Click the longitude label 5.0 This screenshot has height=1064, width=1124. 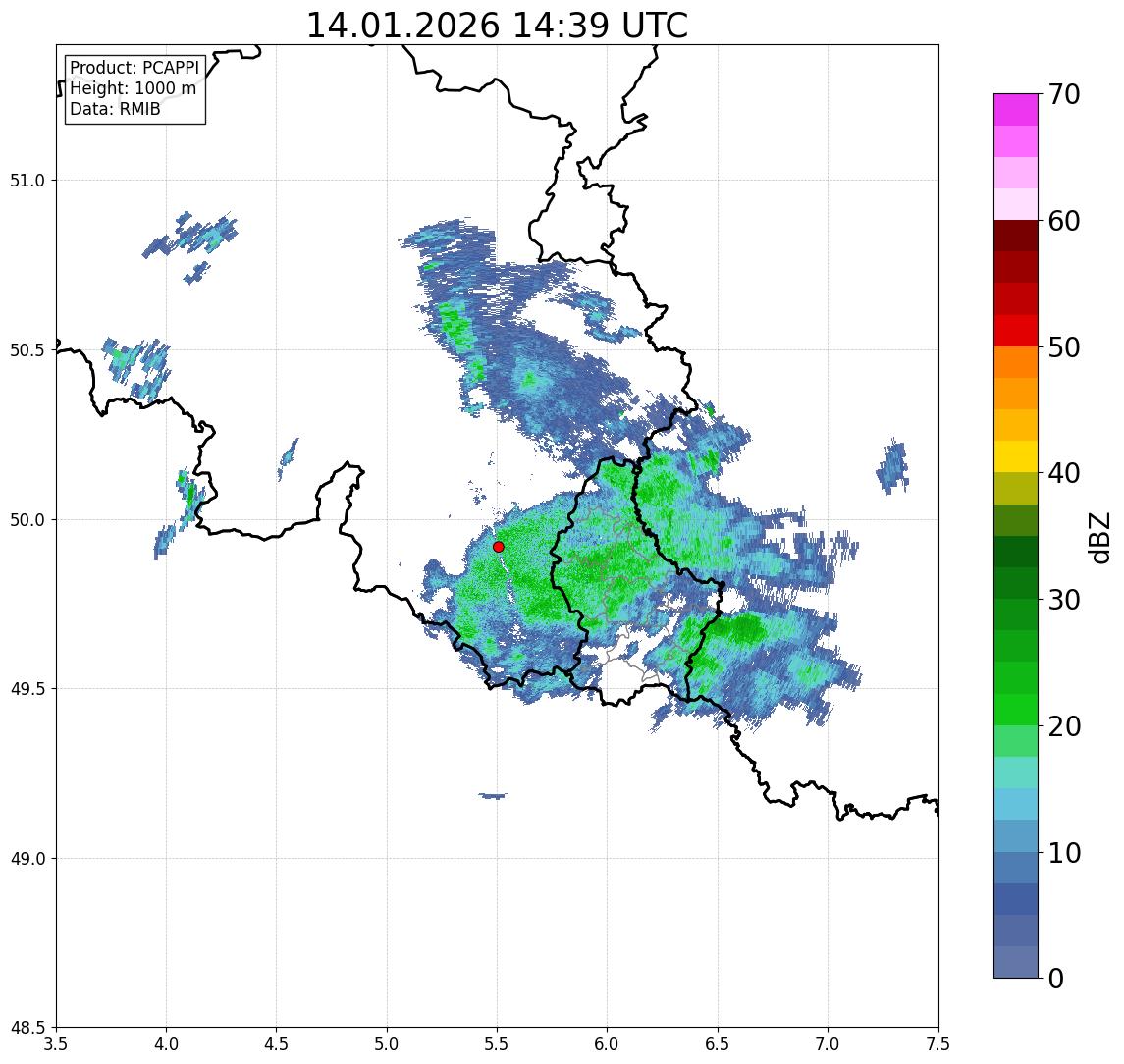[387, 1044]
